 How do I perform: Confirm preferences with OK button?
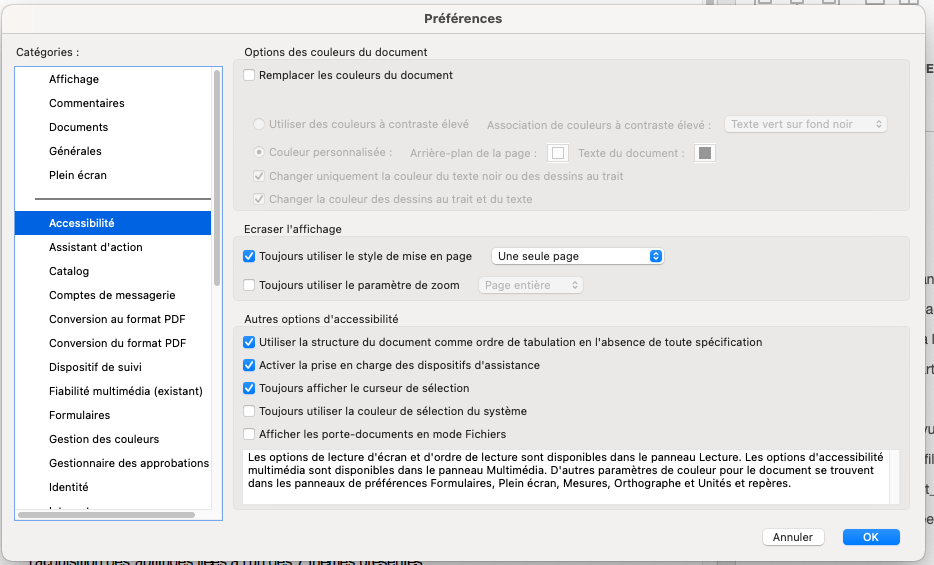pos(871,537)
